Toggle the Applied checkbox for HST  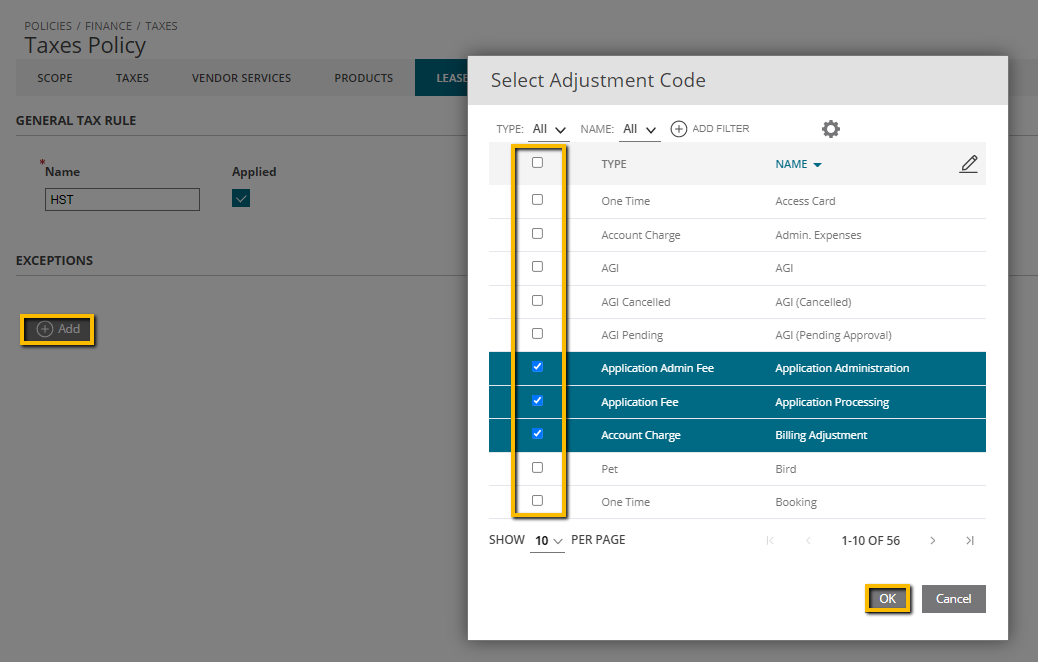[x=241, y=198]
